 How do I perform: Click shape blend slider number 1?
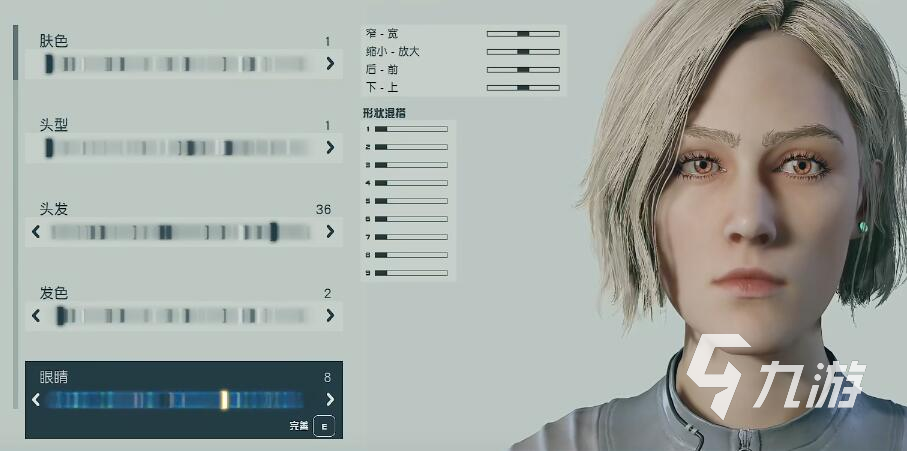410,129
